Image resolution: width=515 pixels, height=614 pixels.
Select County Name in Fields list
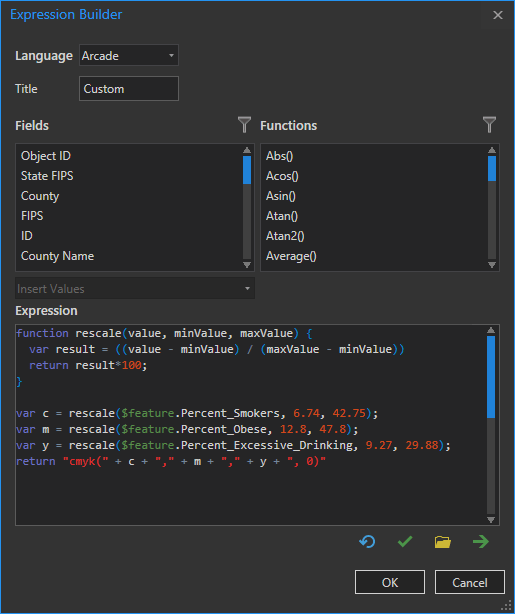pyautogui.click(x=57, y=256)
